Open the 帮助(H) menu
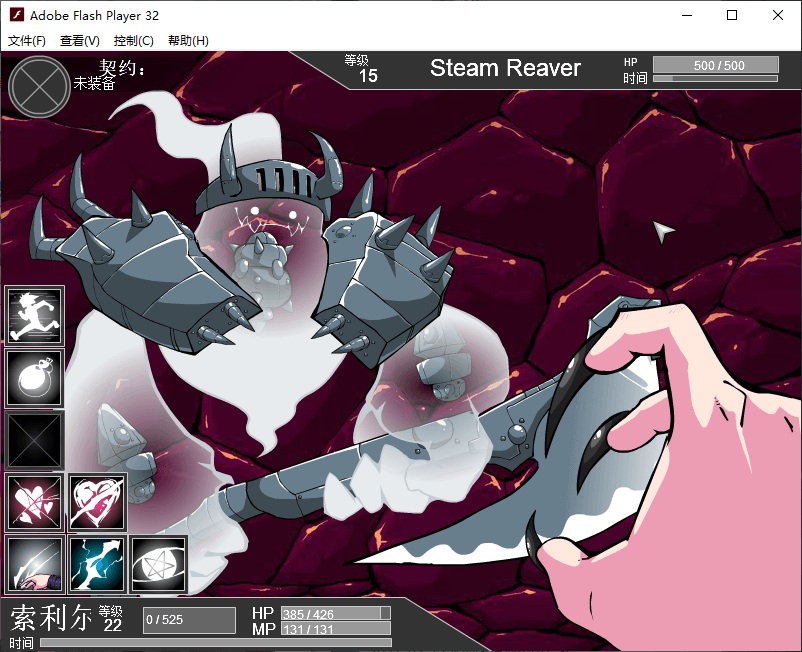The width and height of the screenshot is (802, 652). tap(188, 41)
